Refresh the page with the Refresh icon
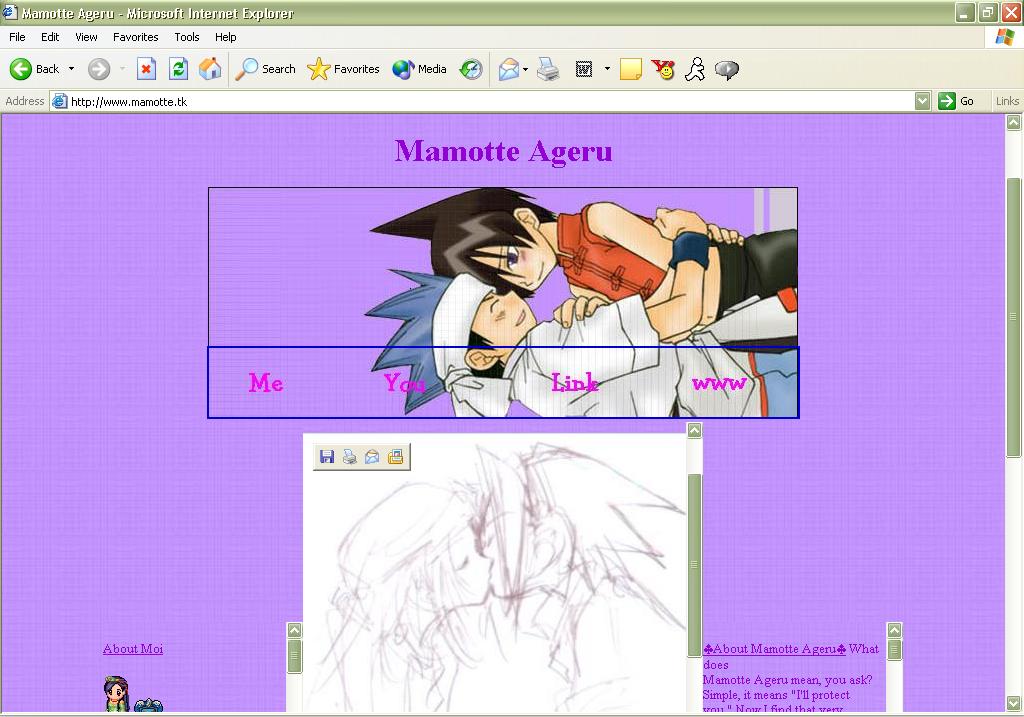Image resolution: width=1024 pixels, height=717 pixels. [x=178, y=69]
